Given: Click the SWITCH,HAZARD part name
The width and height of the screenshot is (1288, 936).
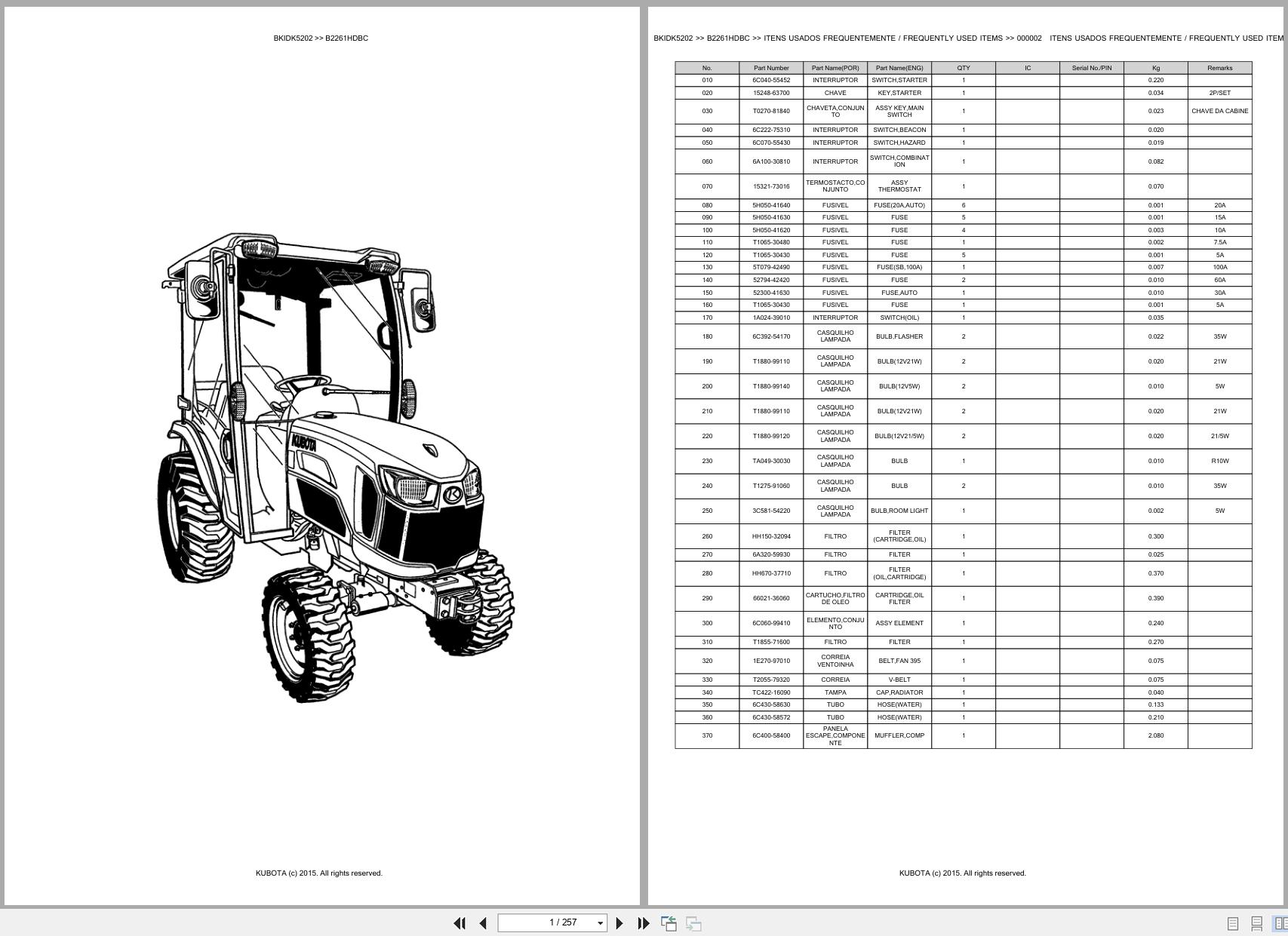Looking at the screenshot, I should click(x=899, y=143).
